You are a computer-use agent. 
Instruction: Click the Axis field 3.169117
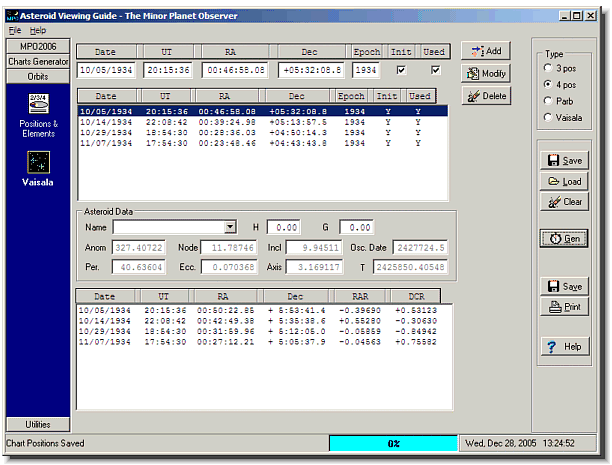314,267
